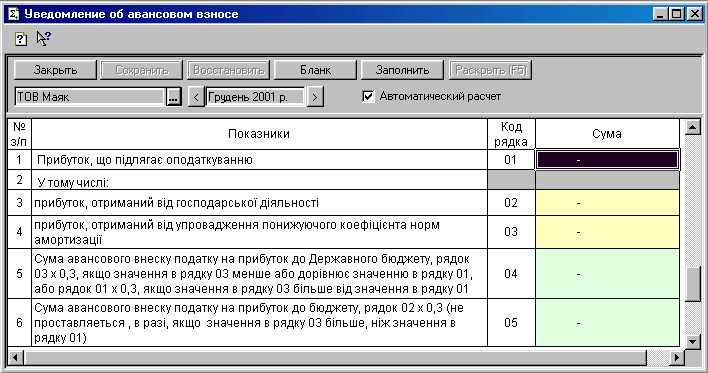Close the window with the X button
Screen dimensions: 708x373
click(x=694, y=14)
